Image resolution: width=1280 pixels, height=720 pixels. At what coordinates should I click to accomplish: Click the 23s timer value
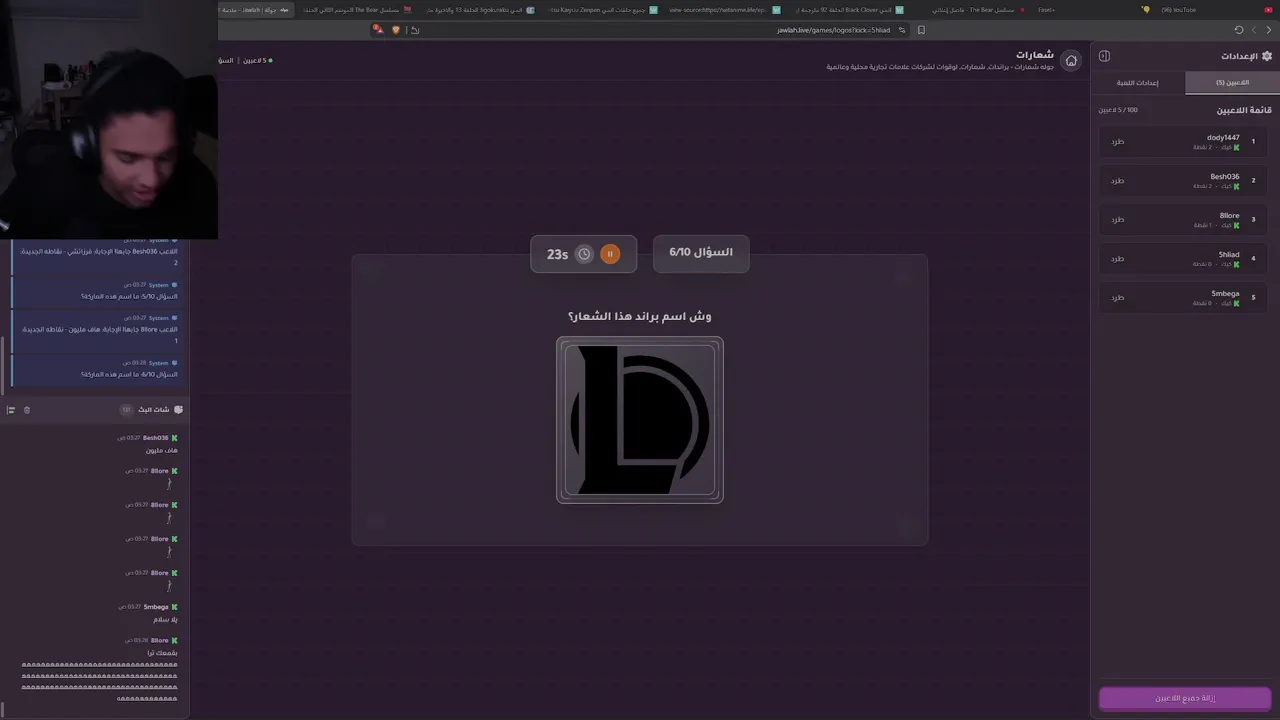[557, 254]
